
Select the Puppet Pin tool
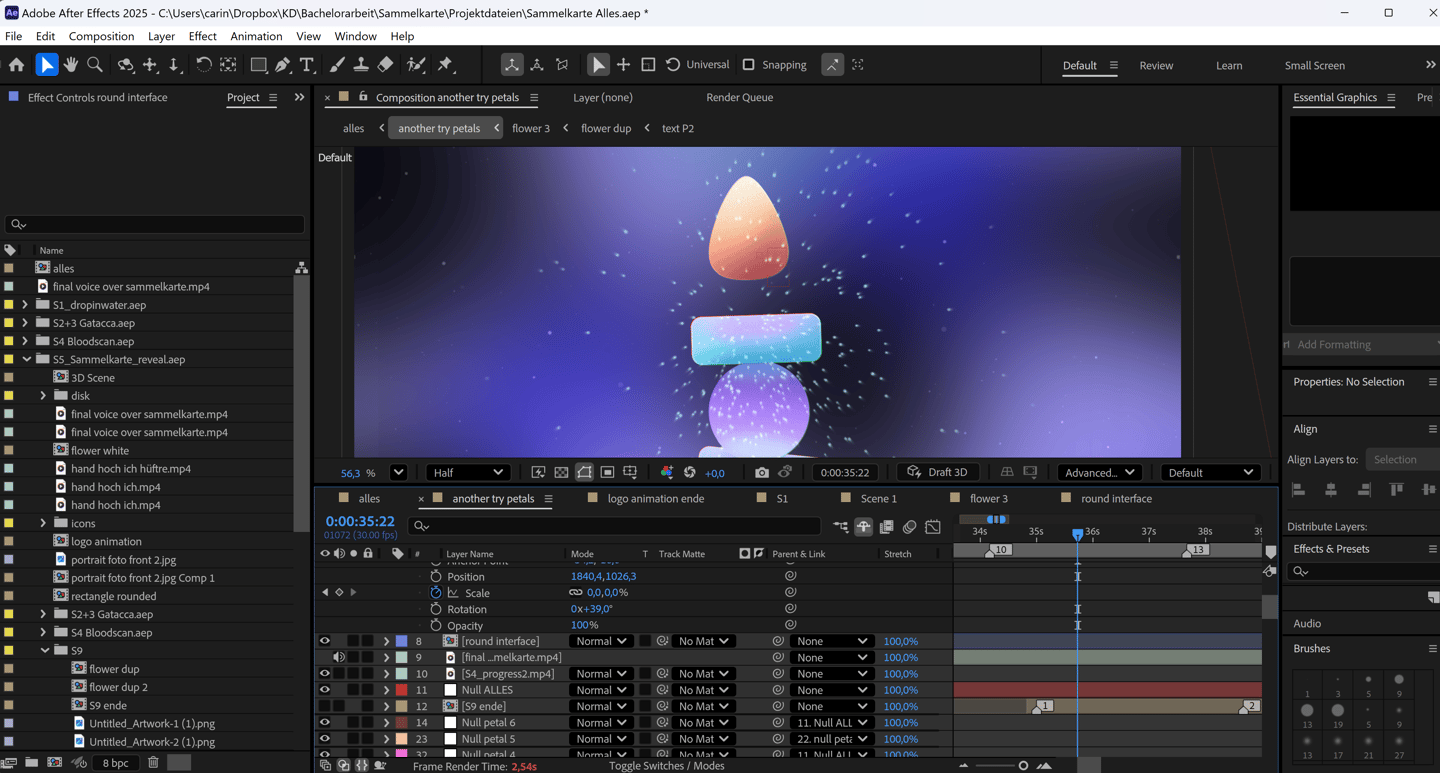pyautogui.click(x=446, y=65)
